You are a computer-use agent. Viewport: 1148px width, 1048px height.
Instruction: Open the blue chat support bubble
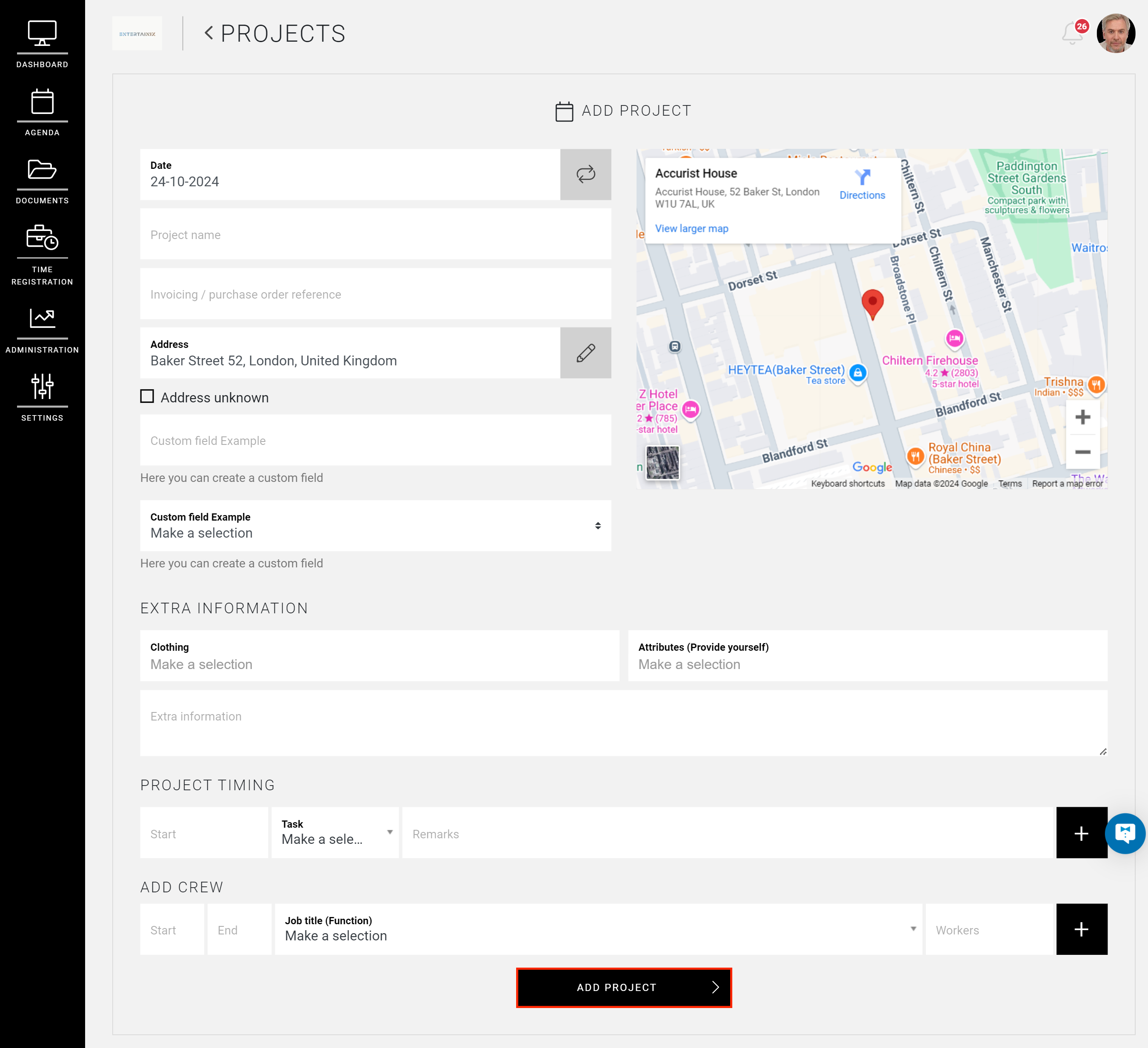point(1125,833)
